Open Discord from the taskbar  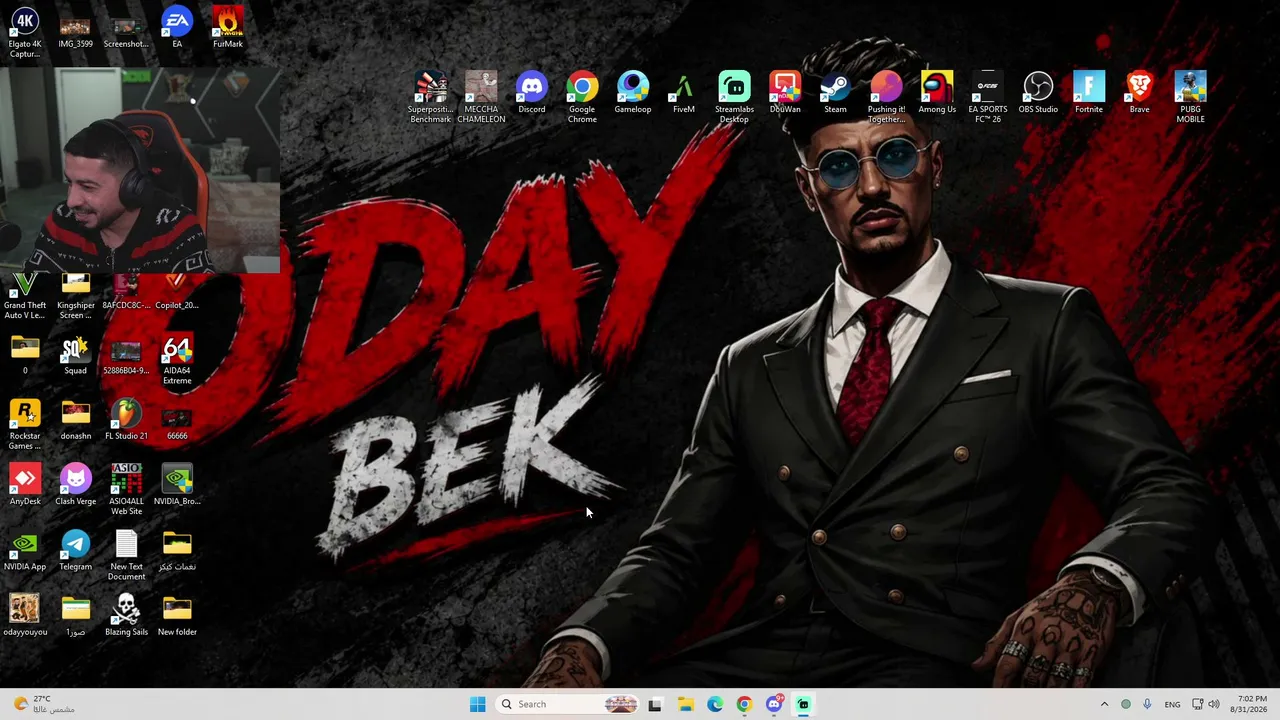coord(774,704)
